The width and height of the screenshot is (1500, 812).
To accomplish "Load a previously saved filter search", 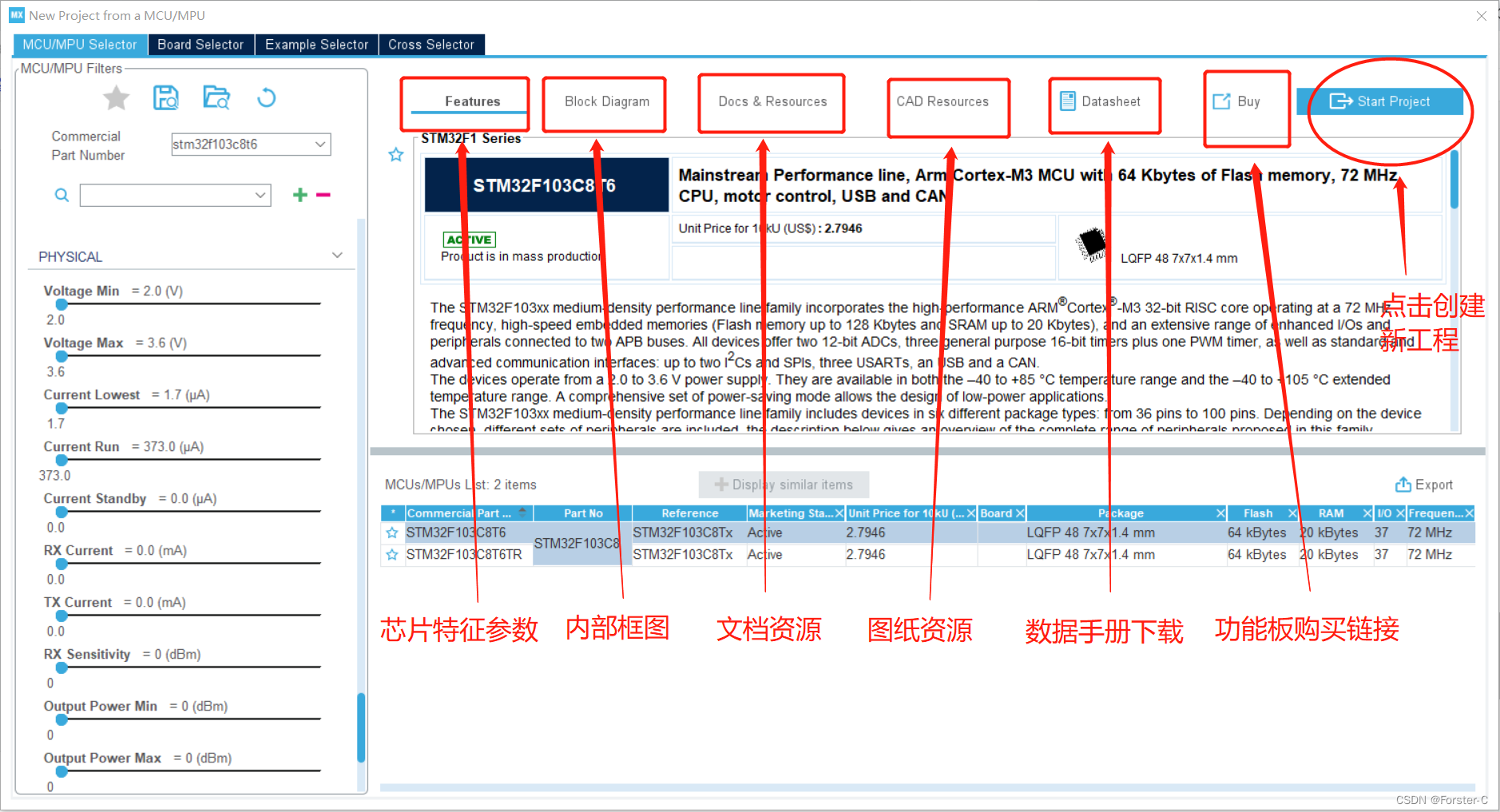I will point(216,97).
